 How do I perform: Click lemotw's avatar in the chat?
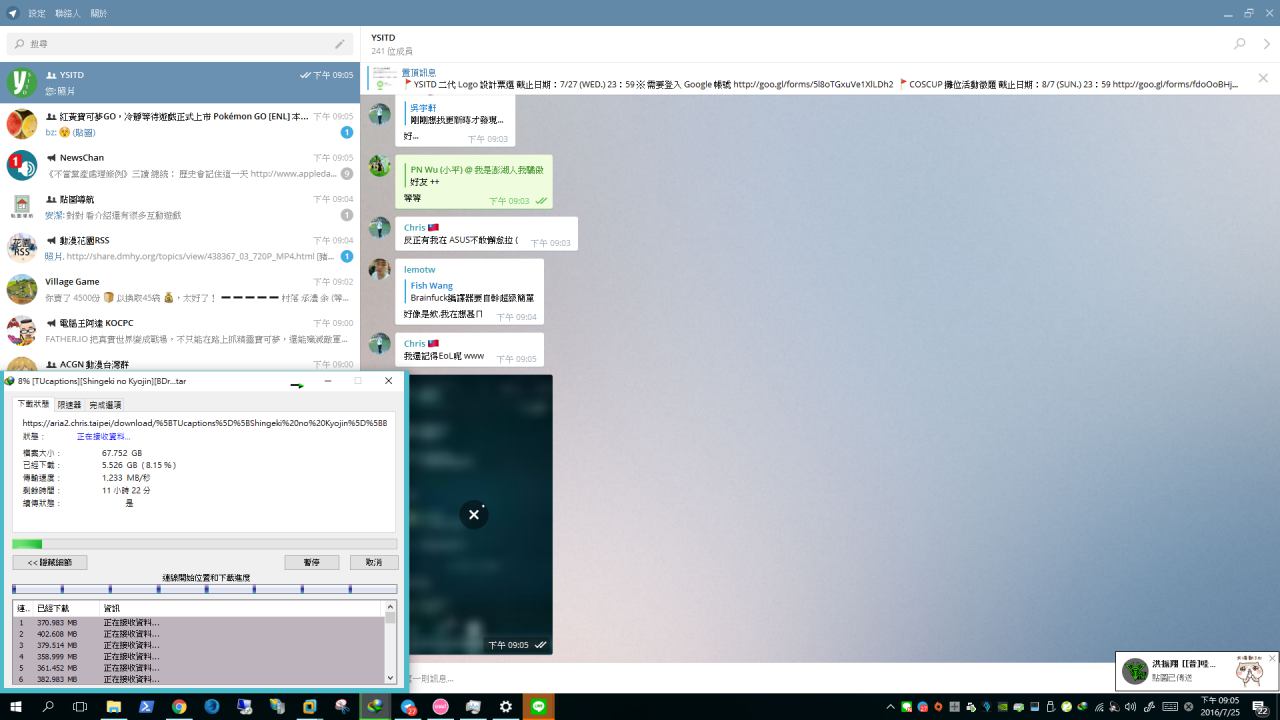(379, 270)
